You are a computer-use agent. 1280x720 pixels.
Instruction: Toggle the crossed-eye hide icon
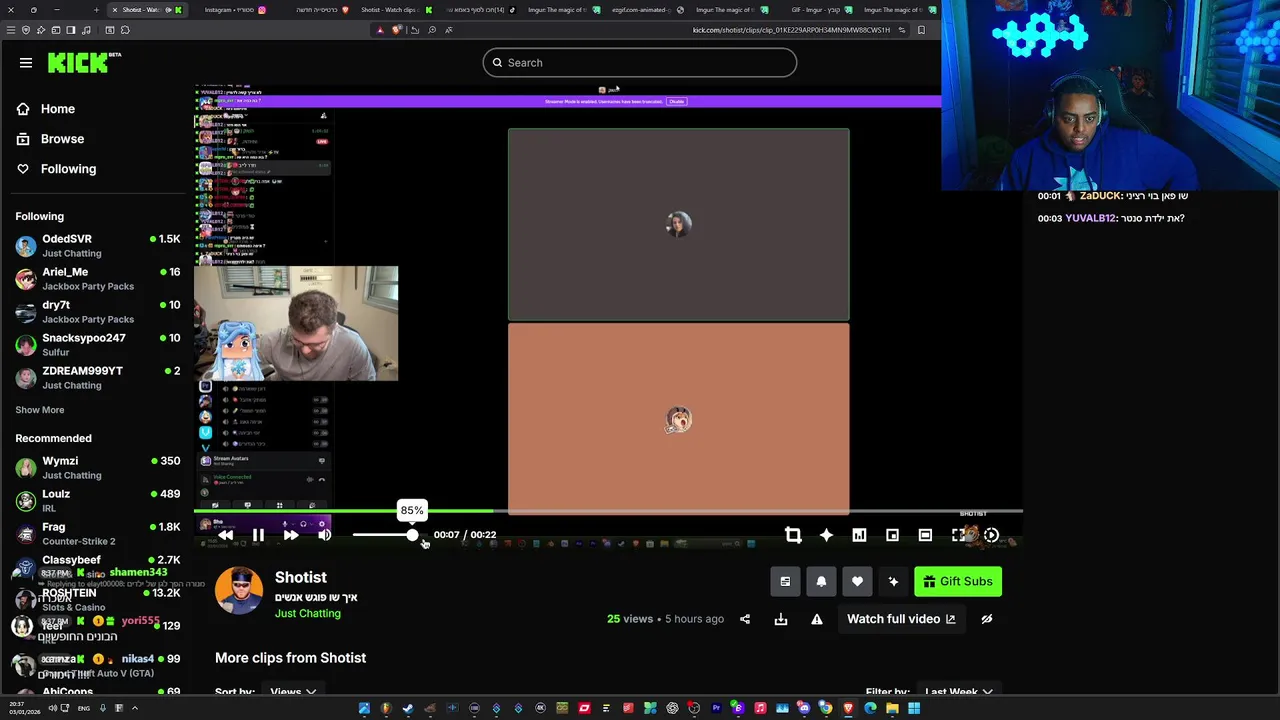point(986,619)
